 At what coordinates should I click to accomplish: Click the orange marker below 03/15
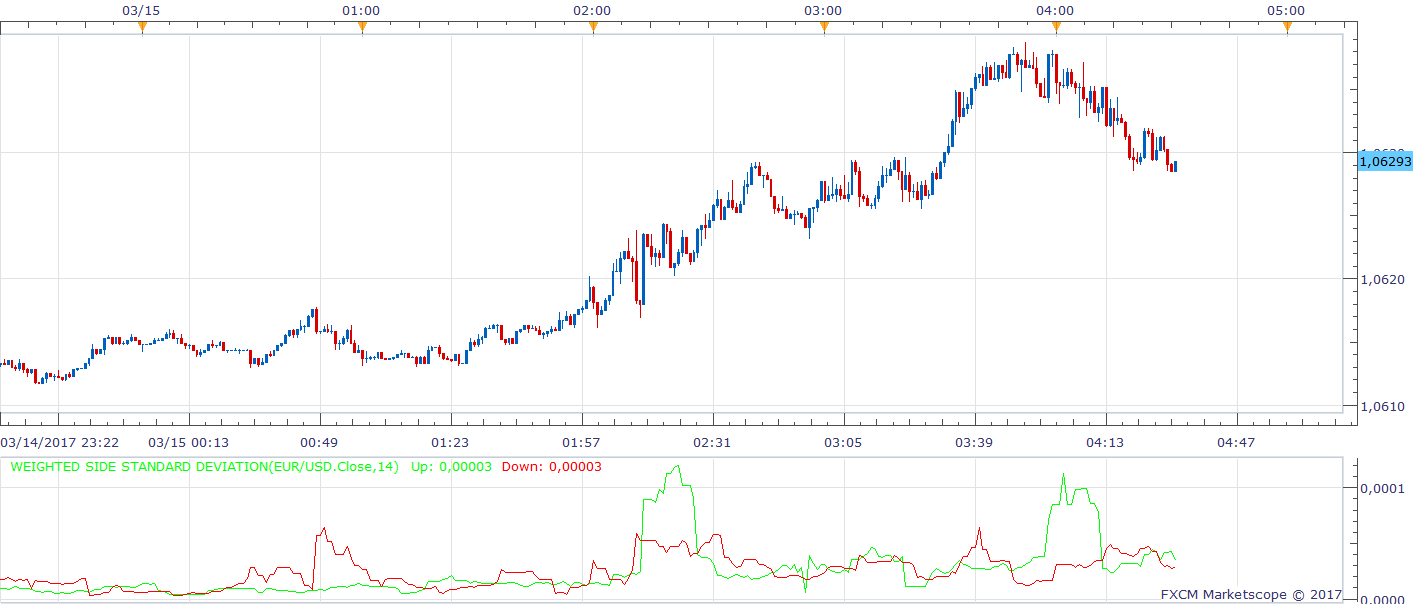[x=142, y=28]
